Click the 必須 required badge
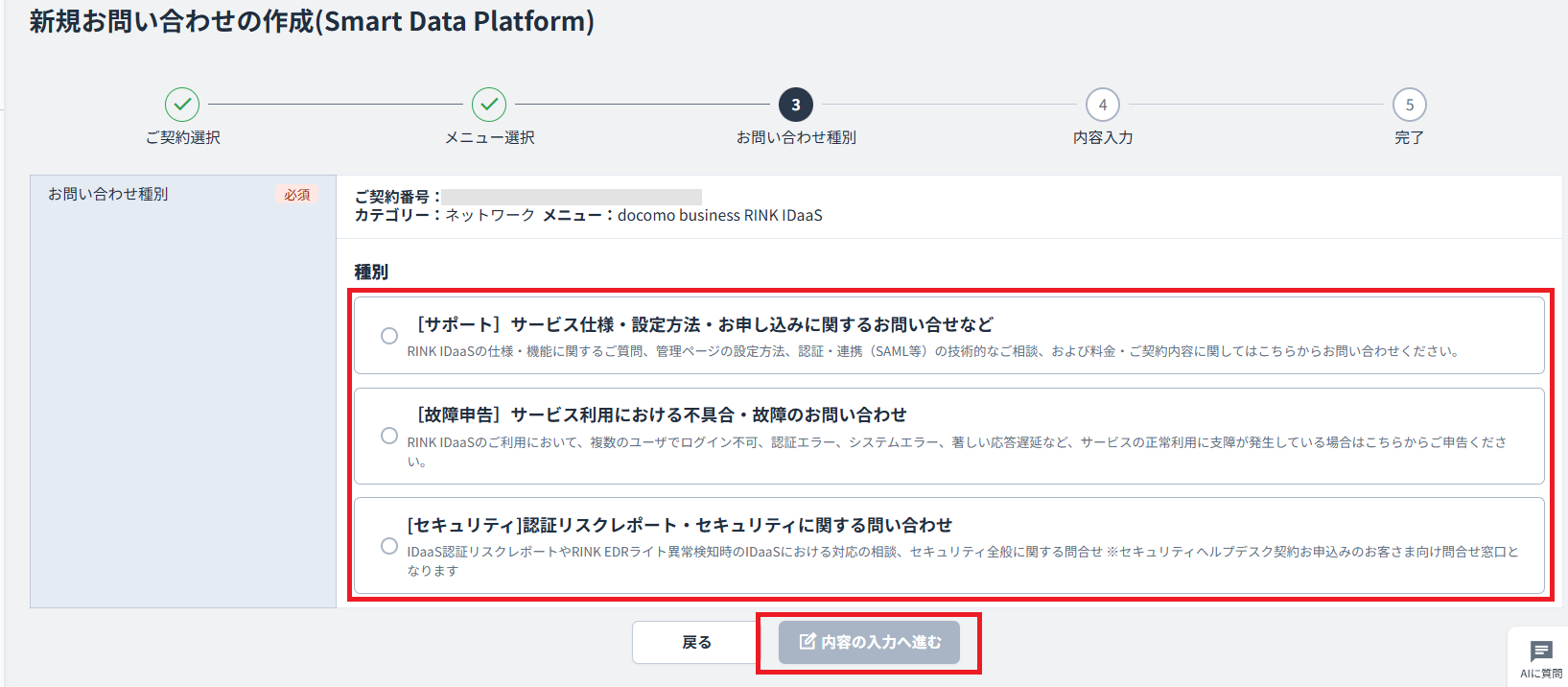Image resolution: width=1568 pixels, height=687 pixels. [297, 194]
